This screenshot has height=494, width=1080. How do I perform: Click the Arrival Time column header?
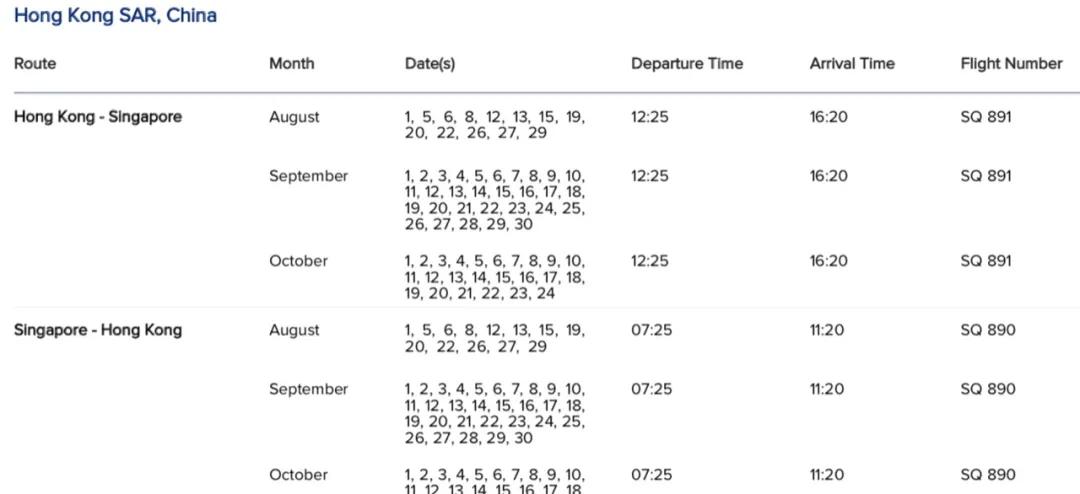click(852, 63)
